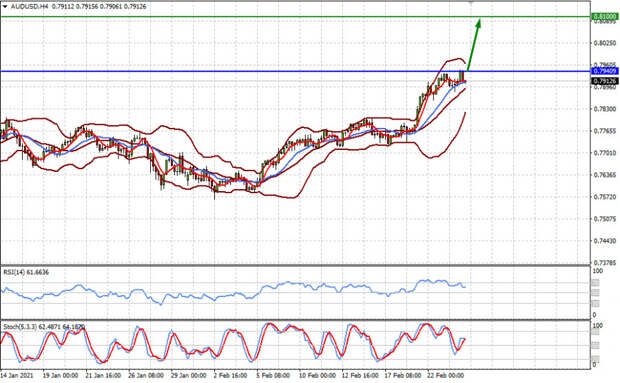
Task: Select the blue 0.79409 price level label
Action: (605, 71)
